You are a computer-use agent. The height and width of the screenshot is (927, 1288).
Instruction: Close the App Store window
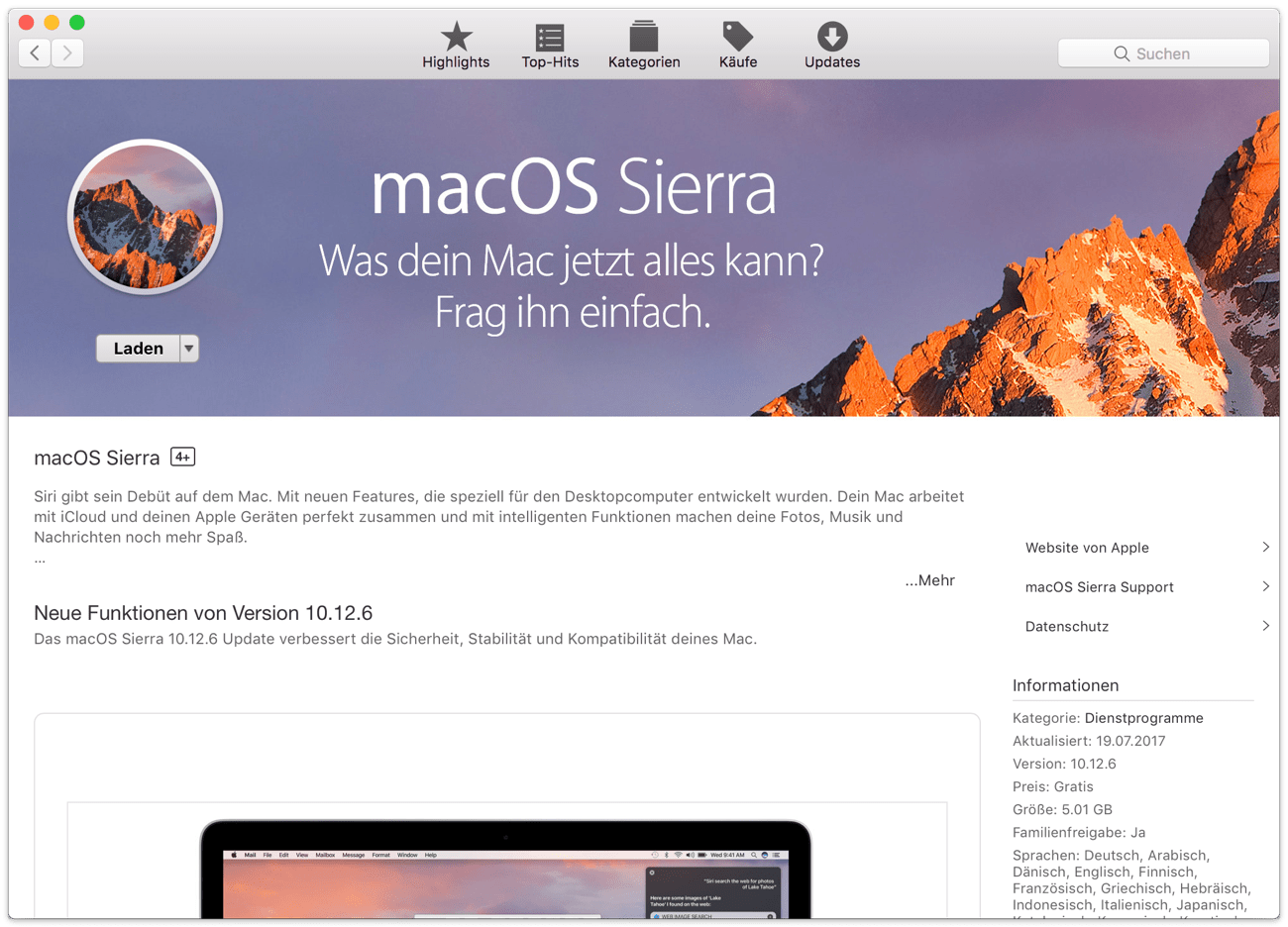(x=27, y=22)
